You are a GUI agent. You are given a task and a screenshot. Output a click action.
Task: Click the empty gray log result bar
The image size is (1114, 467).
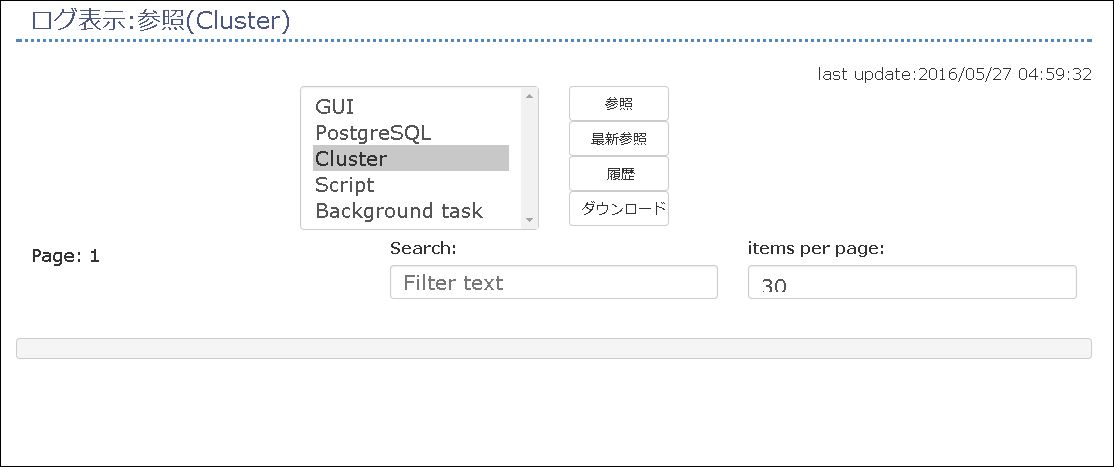tap(553, 348)
